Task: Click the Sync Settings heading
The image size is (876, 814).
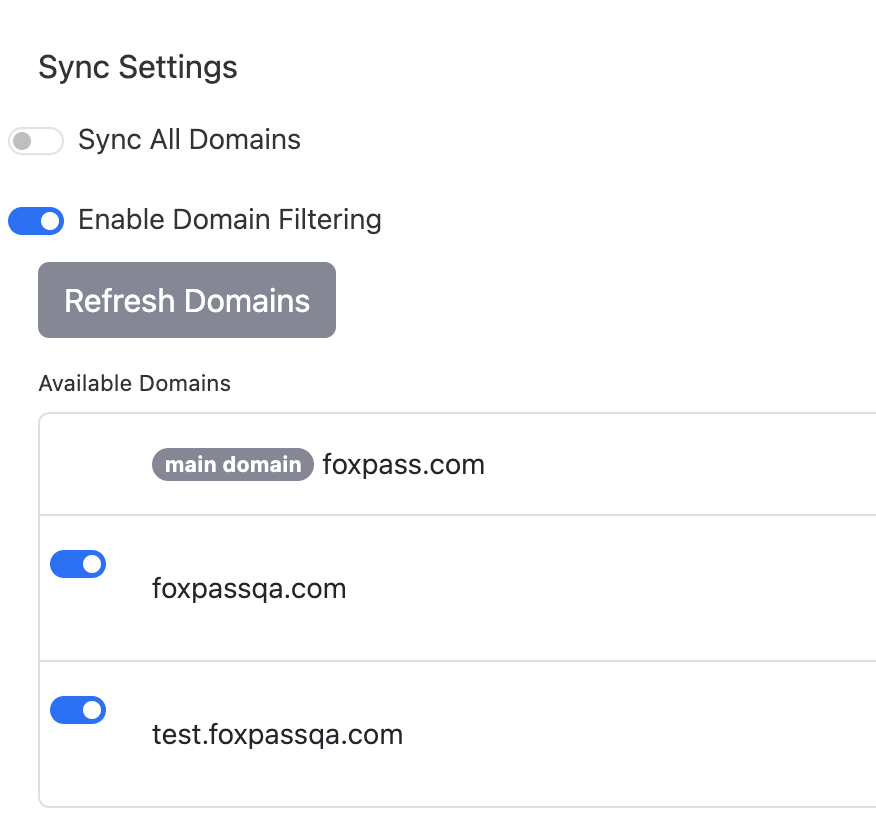Action: [x=138, y=67]
